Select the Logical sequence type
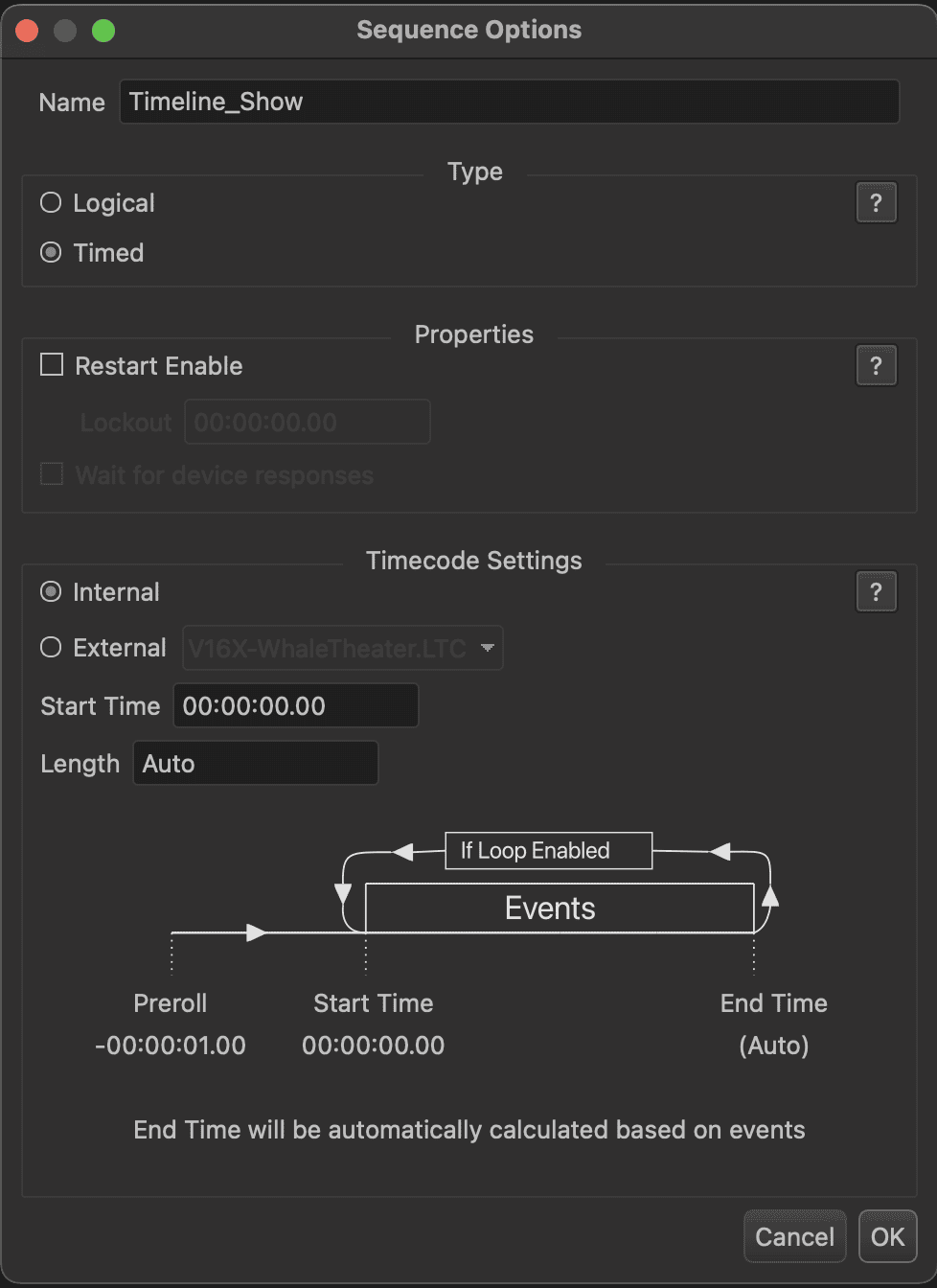 pos(52,203)
